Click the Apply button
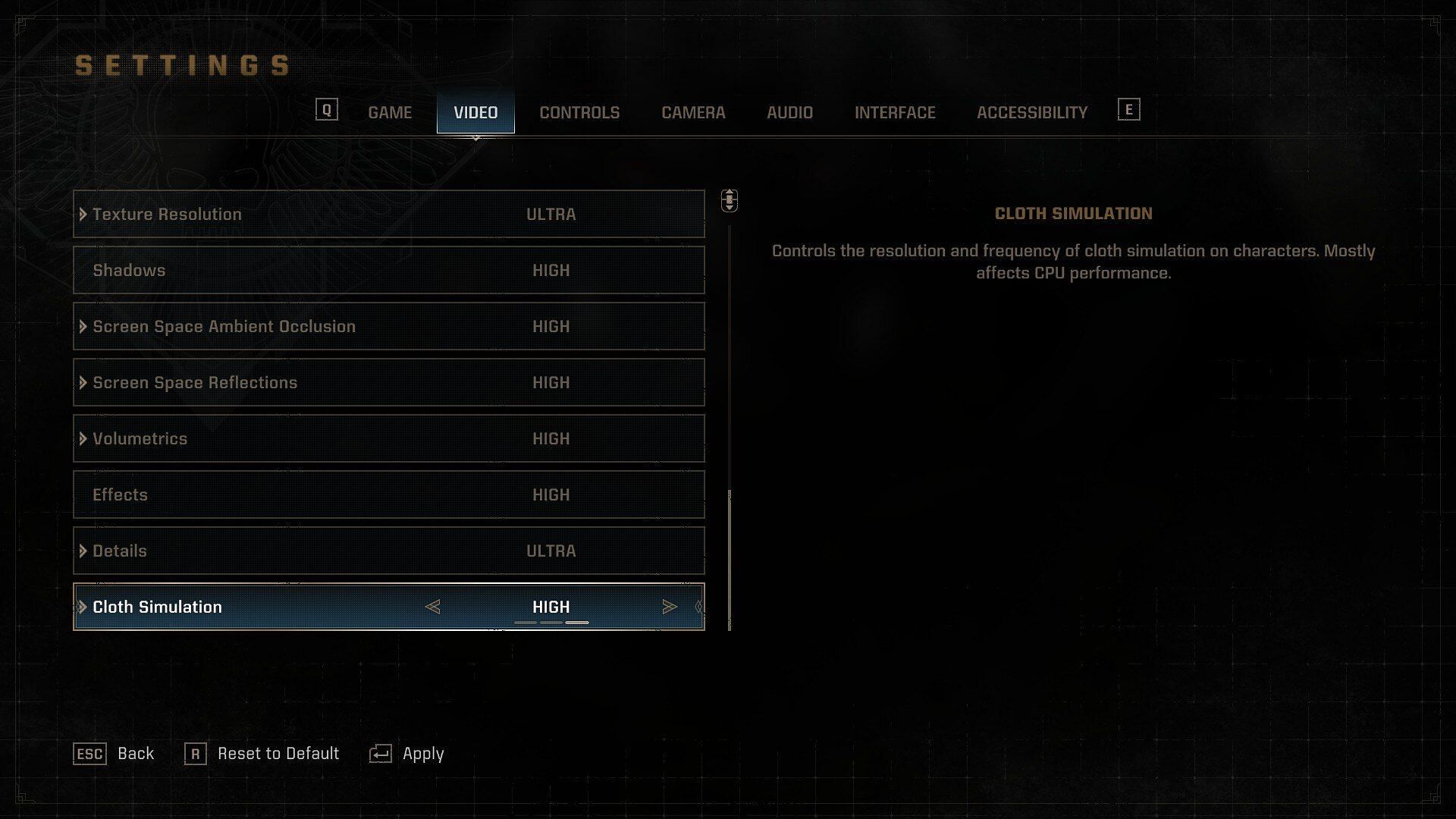This screenshot has height=819, width=1456. coord(422,753)
